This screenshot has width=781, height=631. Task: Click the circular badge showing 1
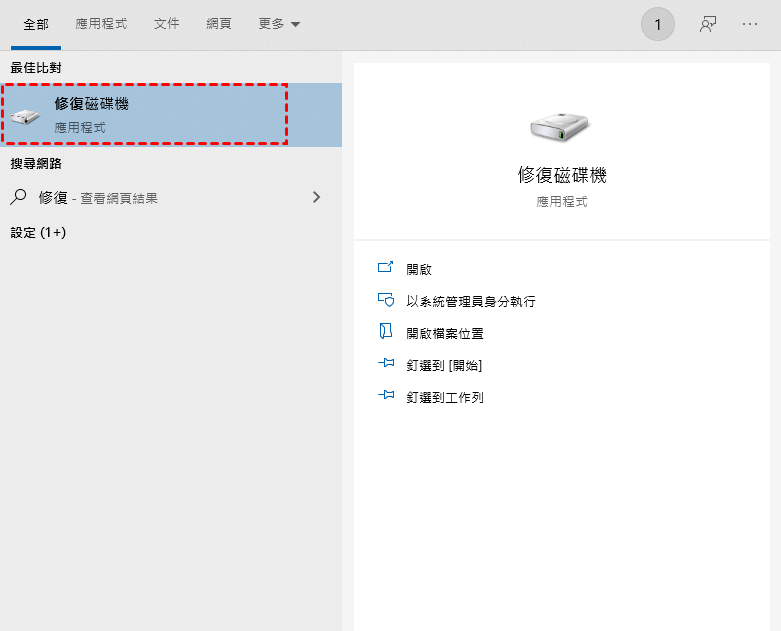[658, 24]
